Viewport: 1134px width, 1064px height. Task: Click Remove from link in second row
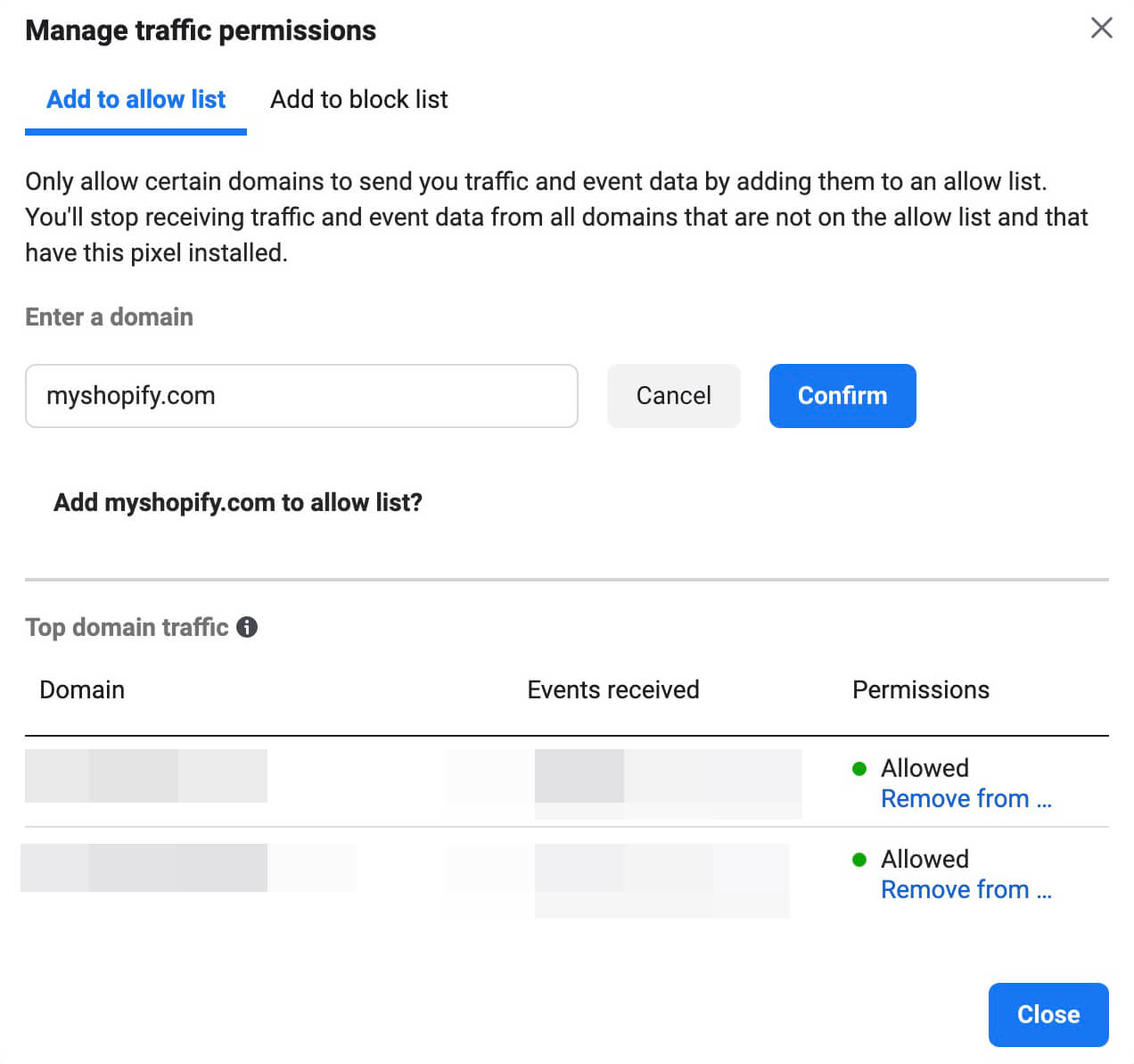[x=966, y=890]
